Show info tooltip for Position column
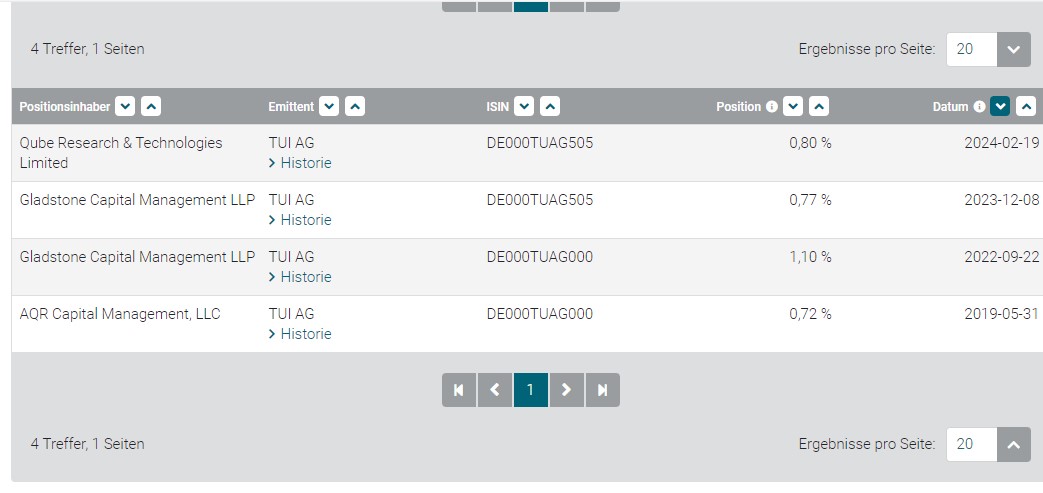The width and height of the screenshot is (1043, 493). click(772, 106)
